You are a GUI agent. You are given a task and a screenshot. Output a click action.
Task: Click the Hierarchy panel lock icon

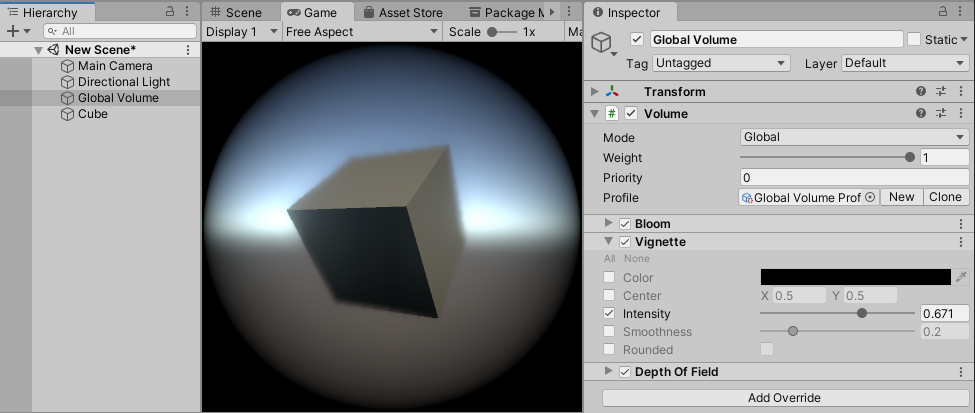pyautogui.click(x=169, y=12)
